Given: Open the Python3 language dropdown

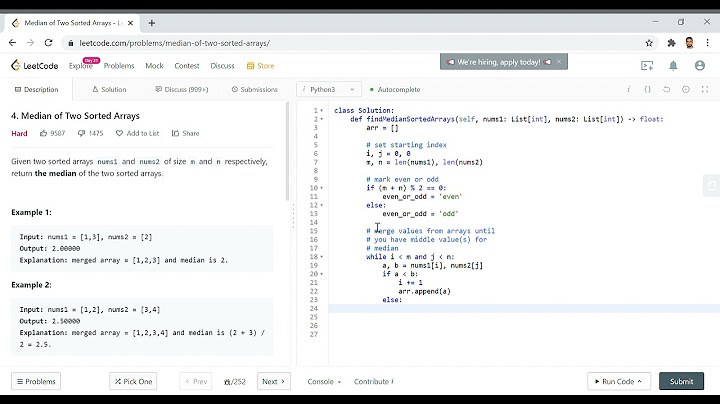Looking at the screenshot, I should [x=329, y=90].
